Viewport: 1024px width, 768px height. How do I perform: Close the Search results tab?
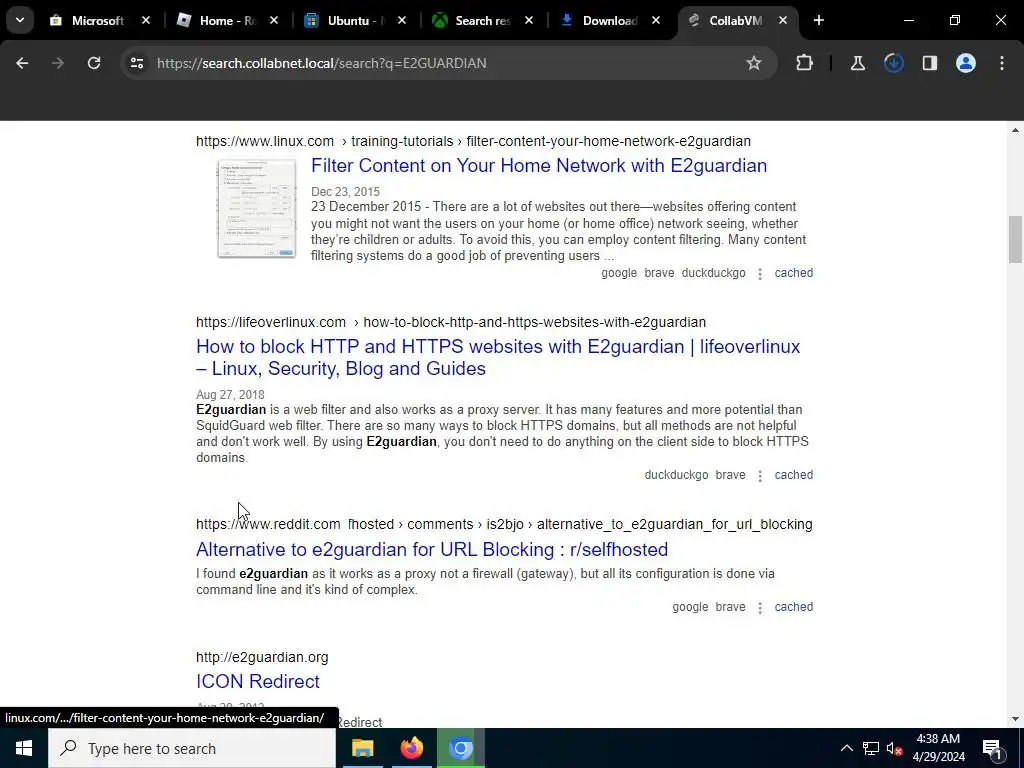click(528, 20)
